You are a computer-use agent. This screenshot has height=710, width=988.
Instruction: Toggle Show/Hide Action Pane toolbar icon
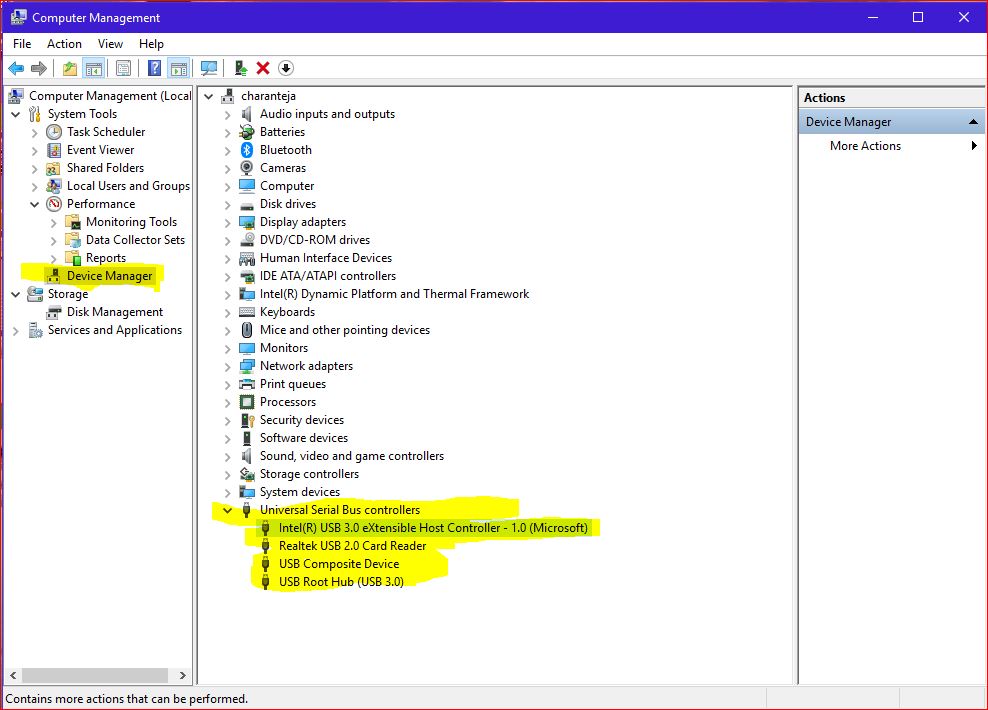coord(179,68)
